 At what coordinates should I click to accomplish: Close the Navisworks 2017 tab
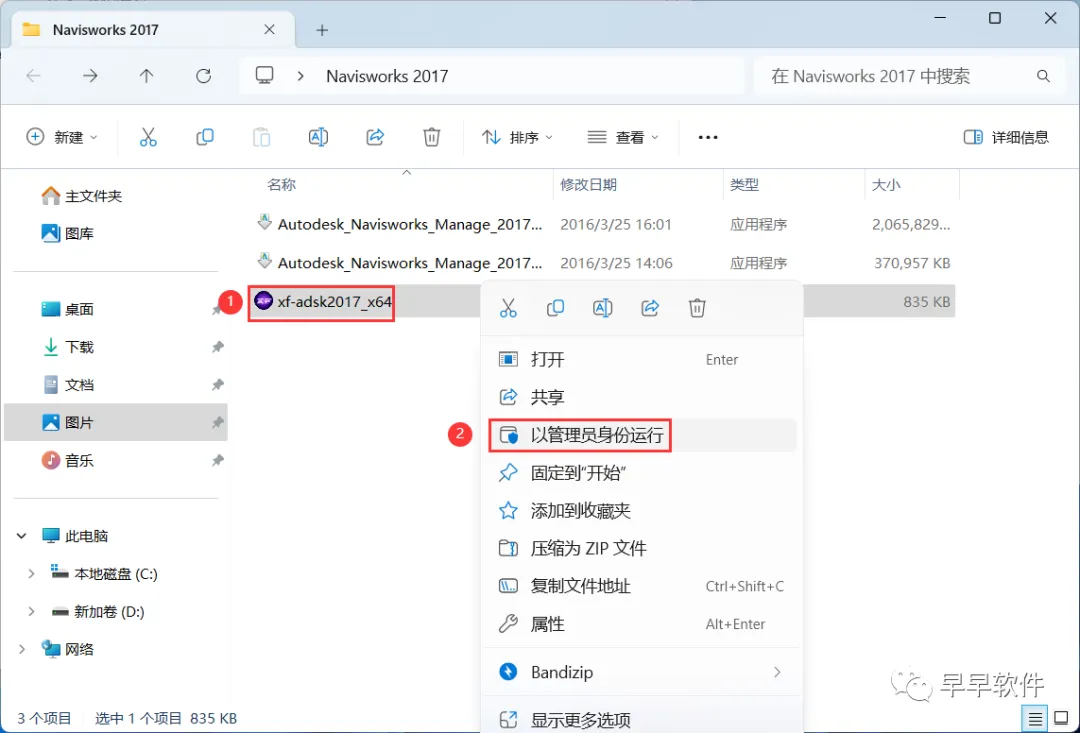tap(269, 30)
